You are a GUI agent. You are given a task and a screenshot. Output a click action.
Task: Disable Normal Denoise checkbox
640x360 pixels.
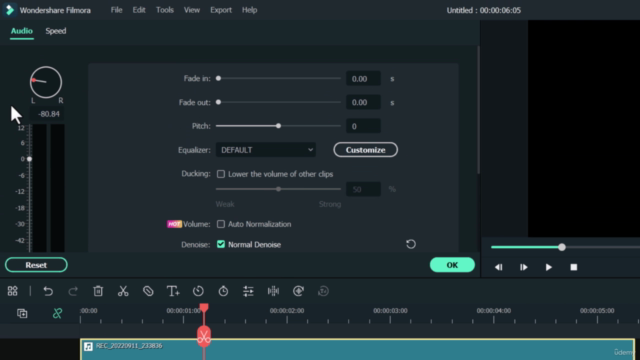221,244
